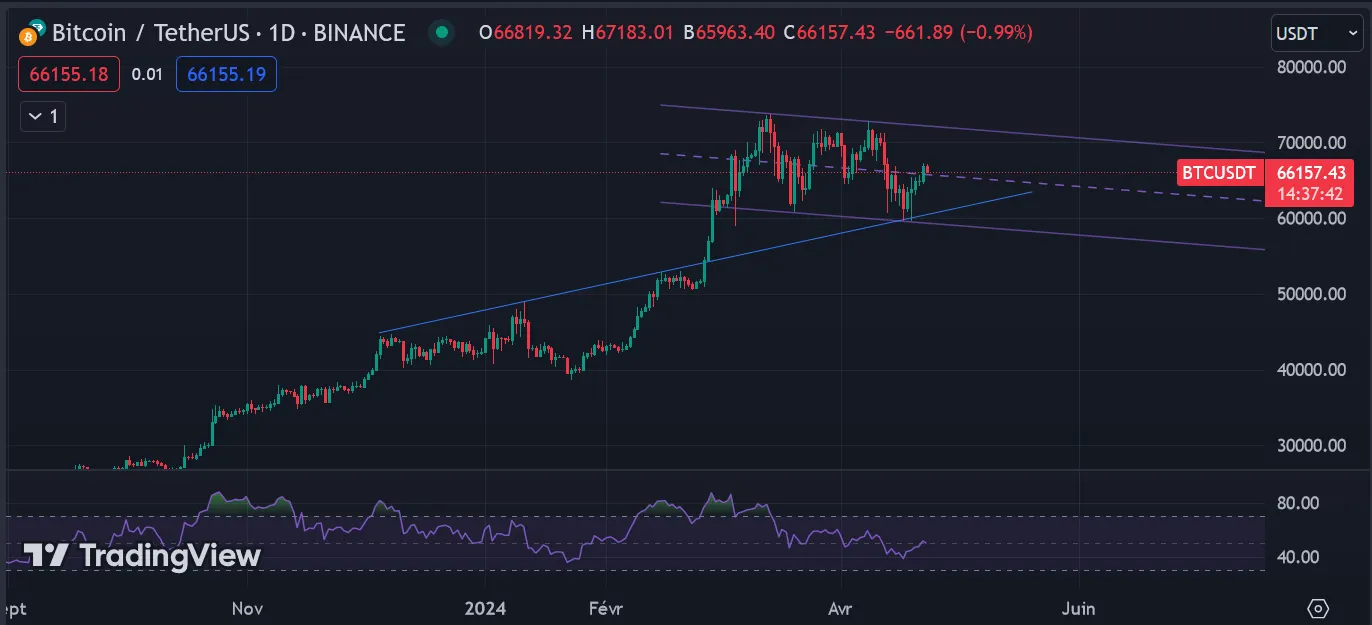Collapse the indicator legend chevron labeled 1
Viewport: 1372px width, 625px height.
click(43, 117)
